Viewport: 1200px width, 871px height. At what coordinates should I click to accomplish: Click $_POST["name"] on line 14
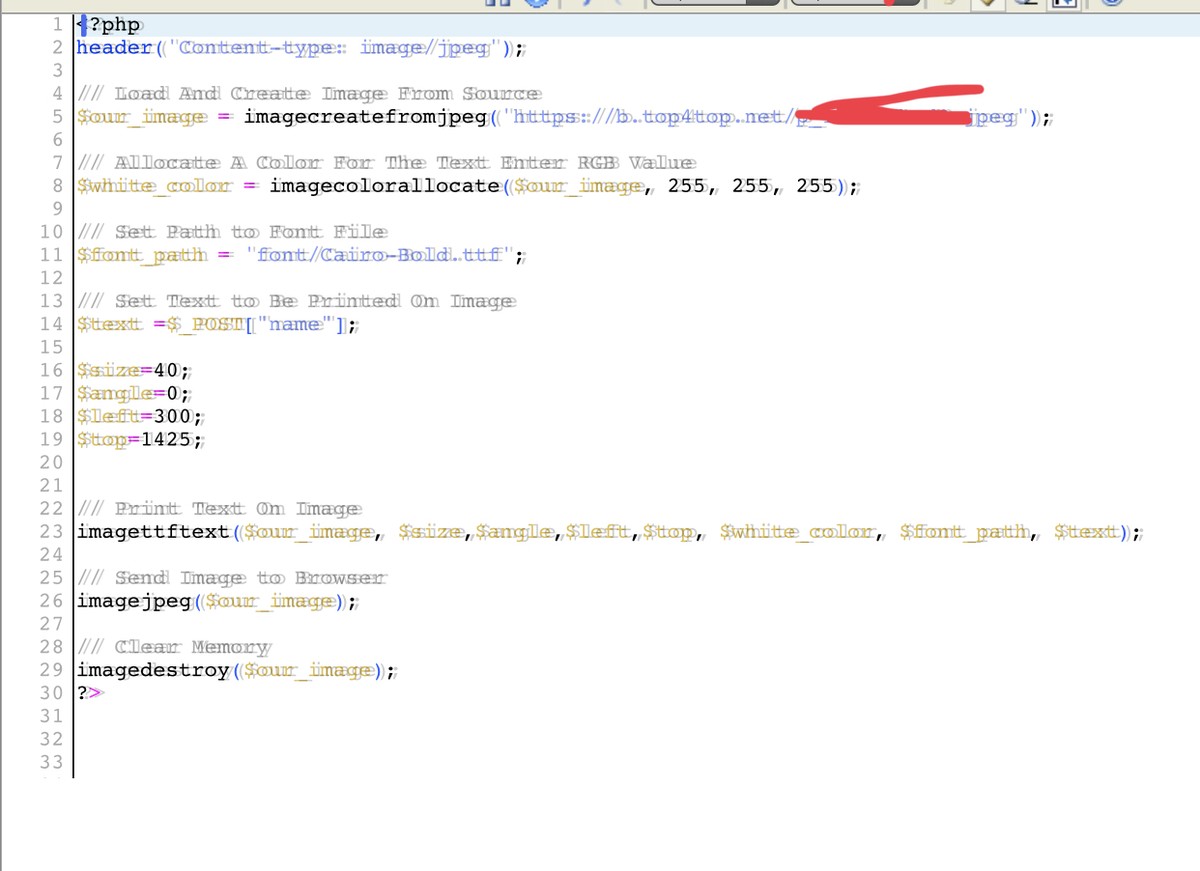(x=255, y=323)
